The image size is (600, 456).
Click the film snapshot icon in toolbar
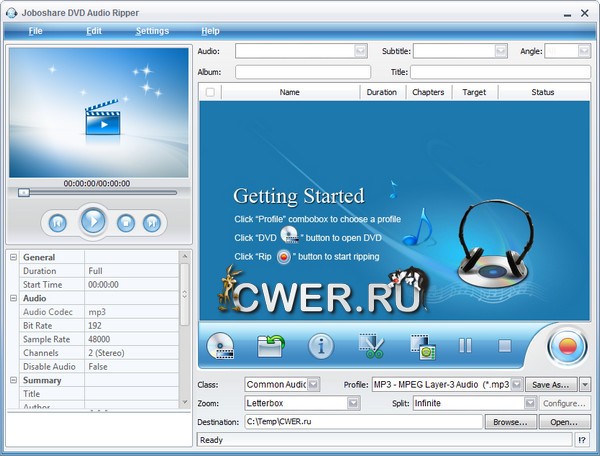422,347
